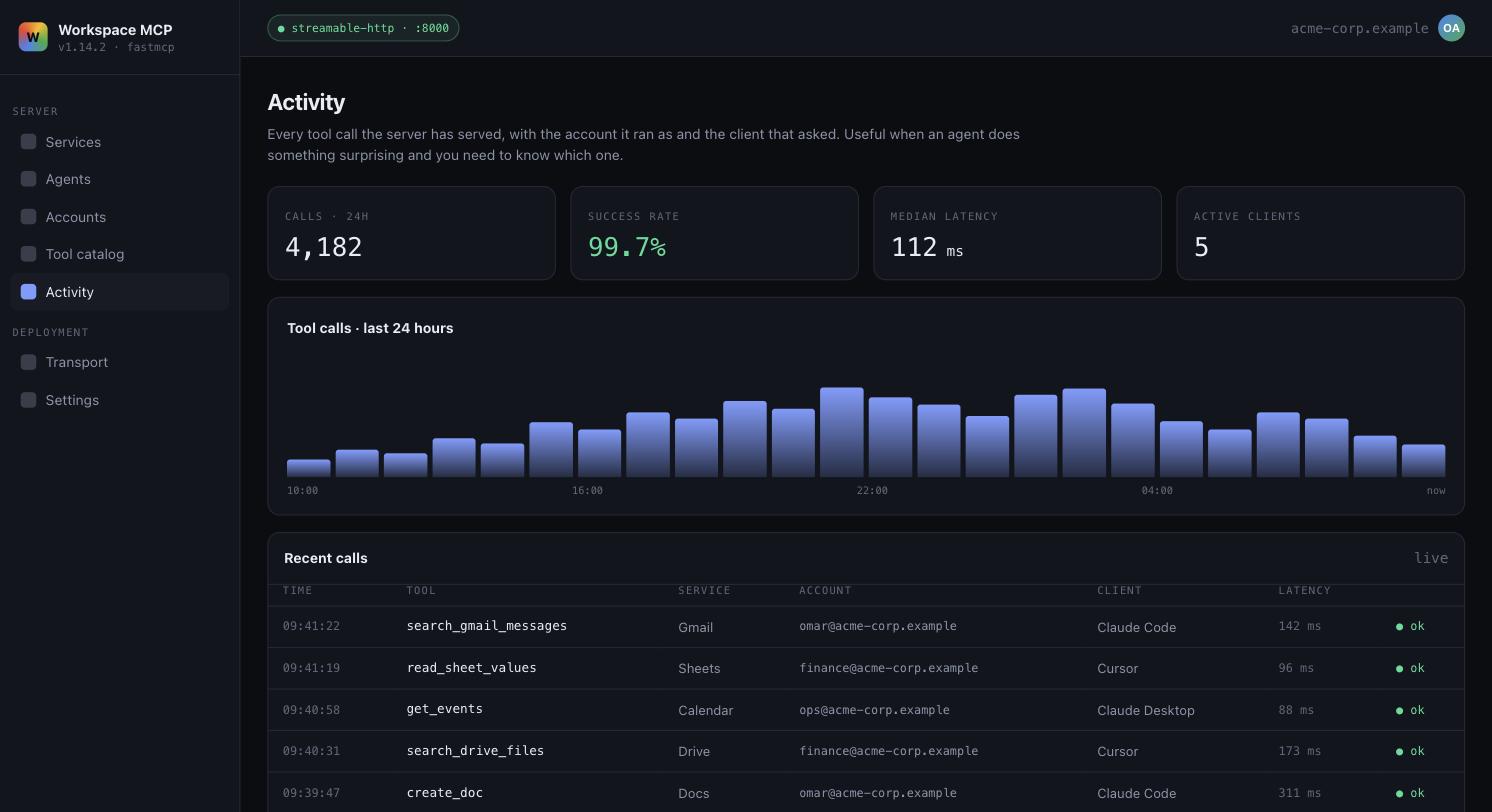Click the Agents sidebar icon

point(29,179)
